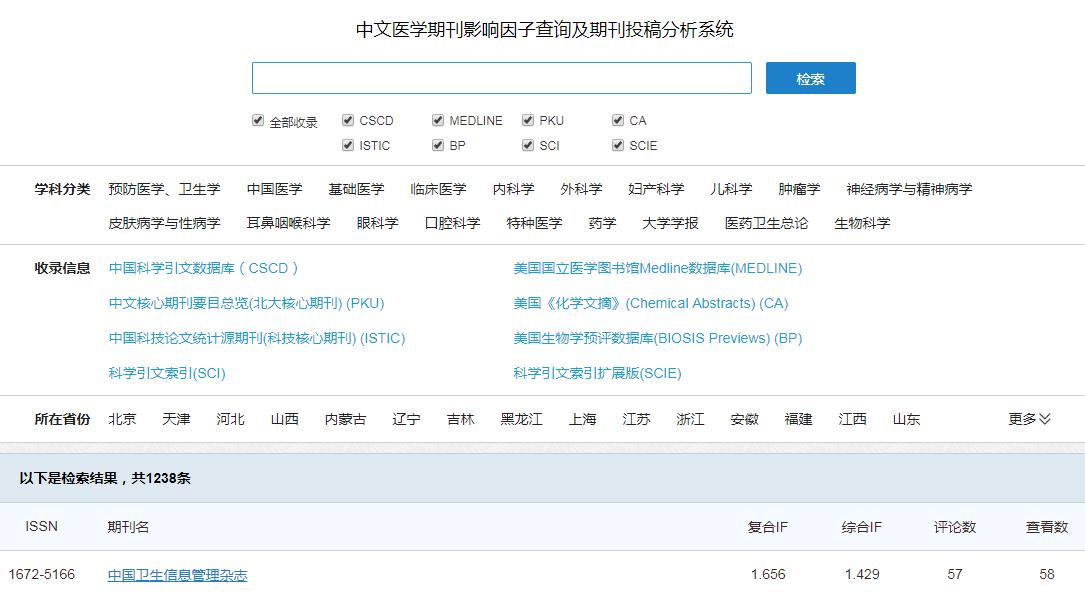Viewport: 1085px width, 596px height.
Task: Uncheck the ISTIC checkbox
Action: click(348, 145)
